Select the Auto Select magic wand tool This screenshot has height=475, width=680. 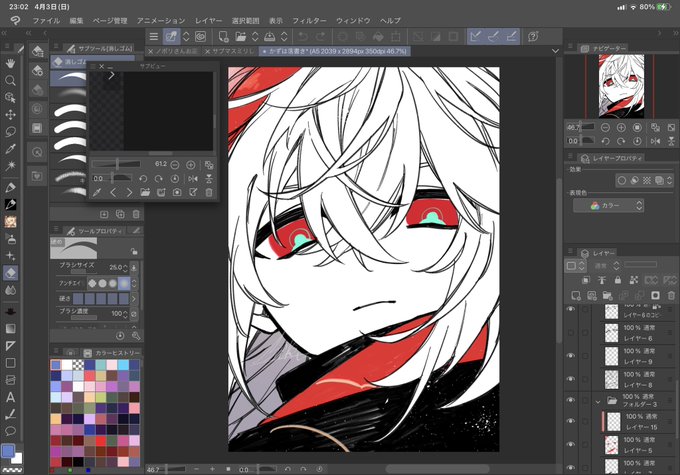point(10,166)
